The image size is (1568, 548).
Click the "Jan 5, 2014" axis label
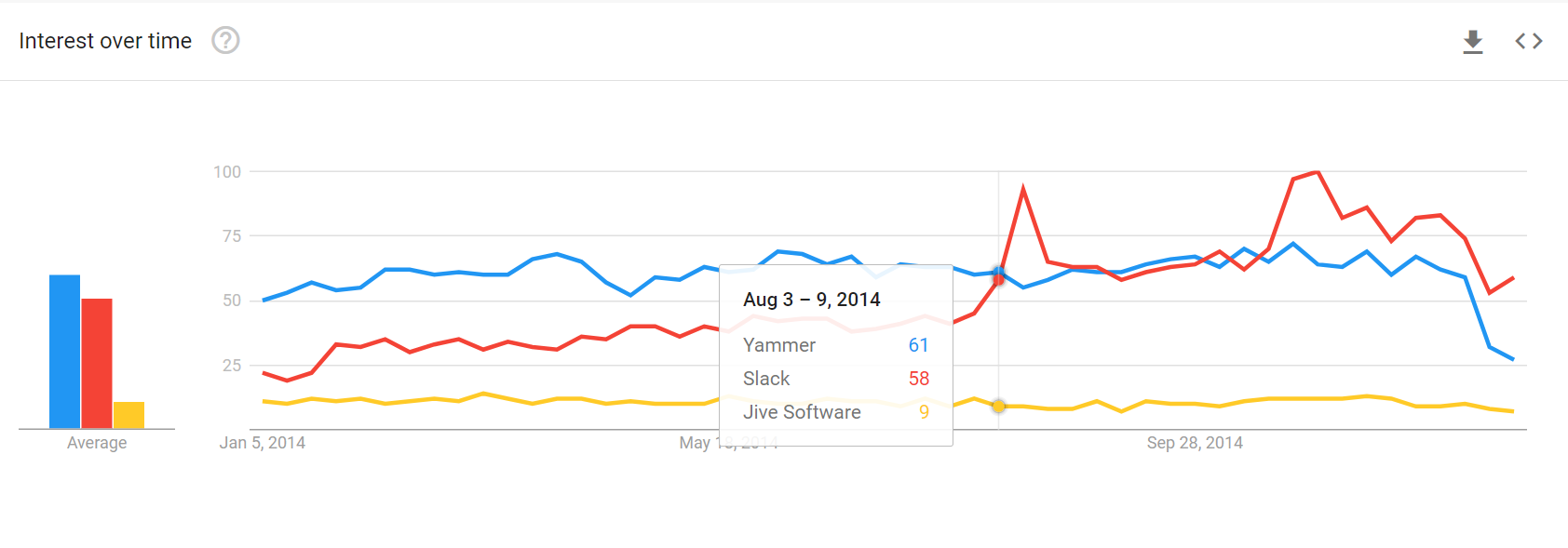click(x=263, y=443)
